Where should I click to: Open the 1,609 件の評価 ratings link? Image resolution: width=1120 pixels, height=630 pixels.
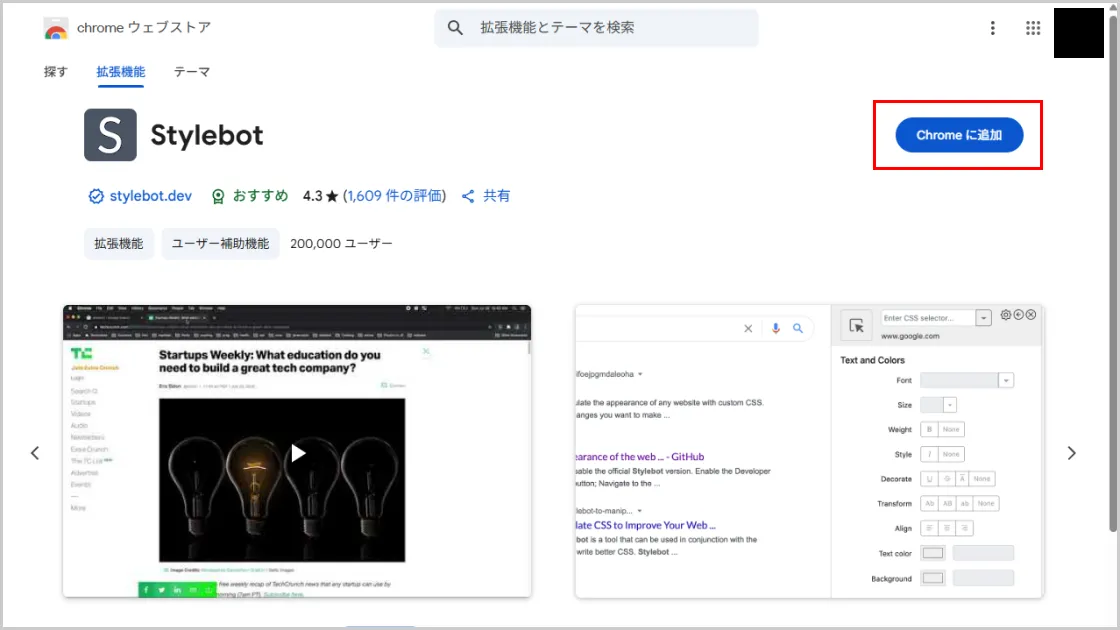394,196
